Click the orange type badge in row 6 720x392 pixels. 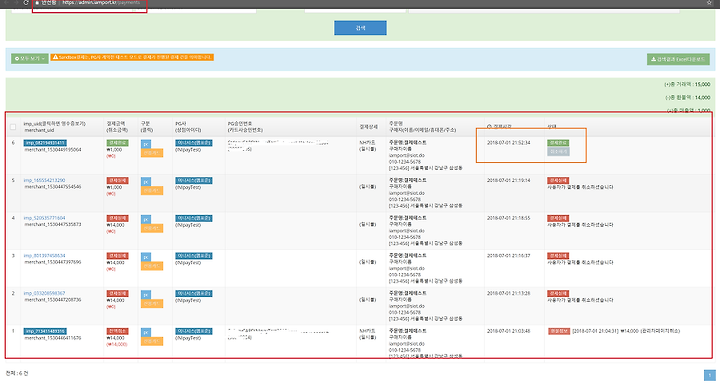click(152, 153)
